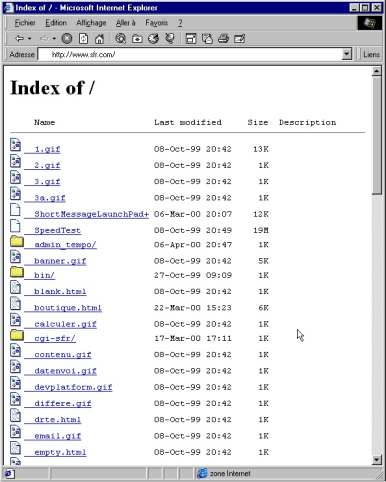Open the cgi-sfr/ directory link
This screenshot has height=482, width=386.
pyautogui.click(x=55, y=338)
